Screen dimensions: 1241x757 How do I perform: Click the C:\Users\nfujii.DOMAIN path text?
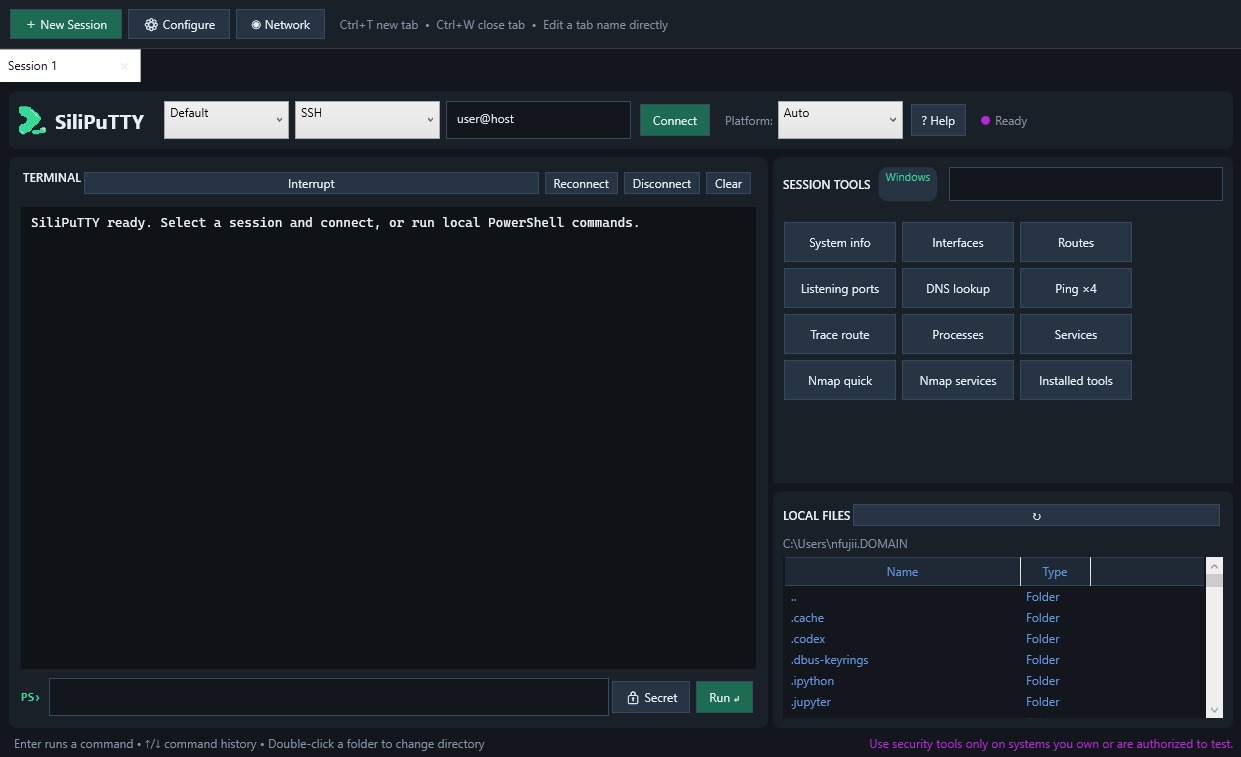click(845, 544)
